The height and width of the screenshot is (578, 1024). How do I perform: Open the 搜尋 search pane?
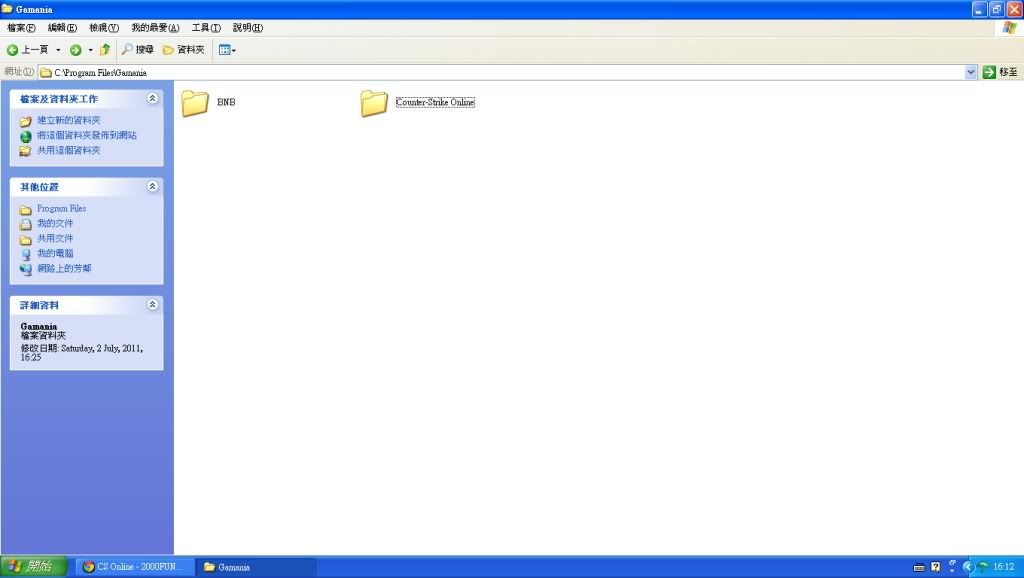point(138,50)
